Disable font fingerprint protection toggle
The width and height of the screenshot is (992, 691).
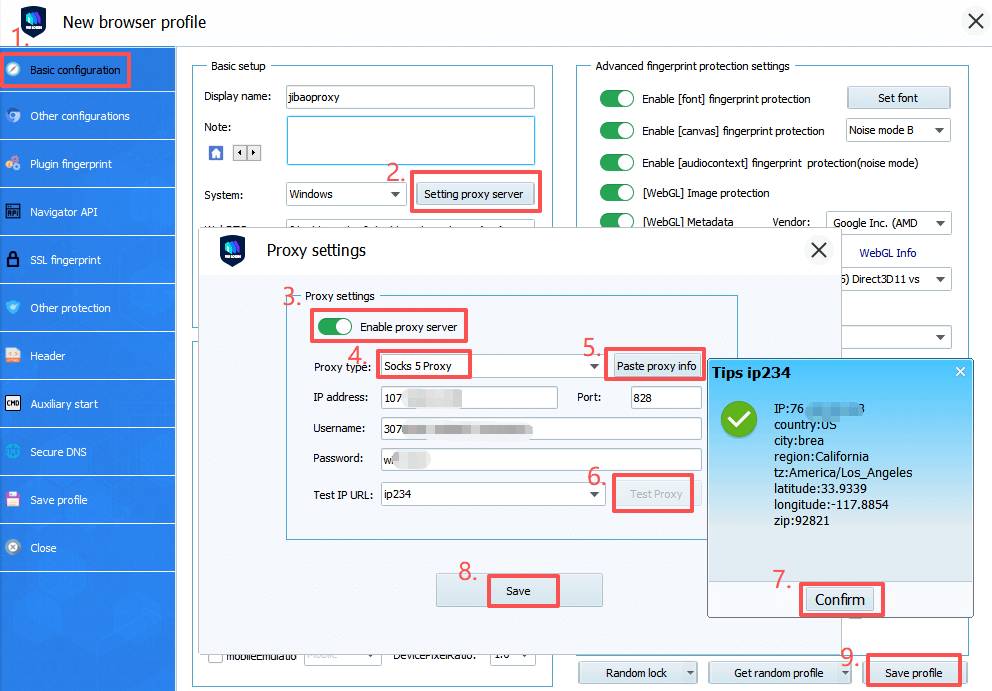[617, 98]
